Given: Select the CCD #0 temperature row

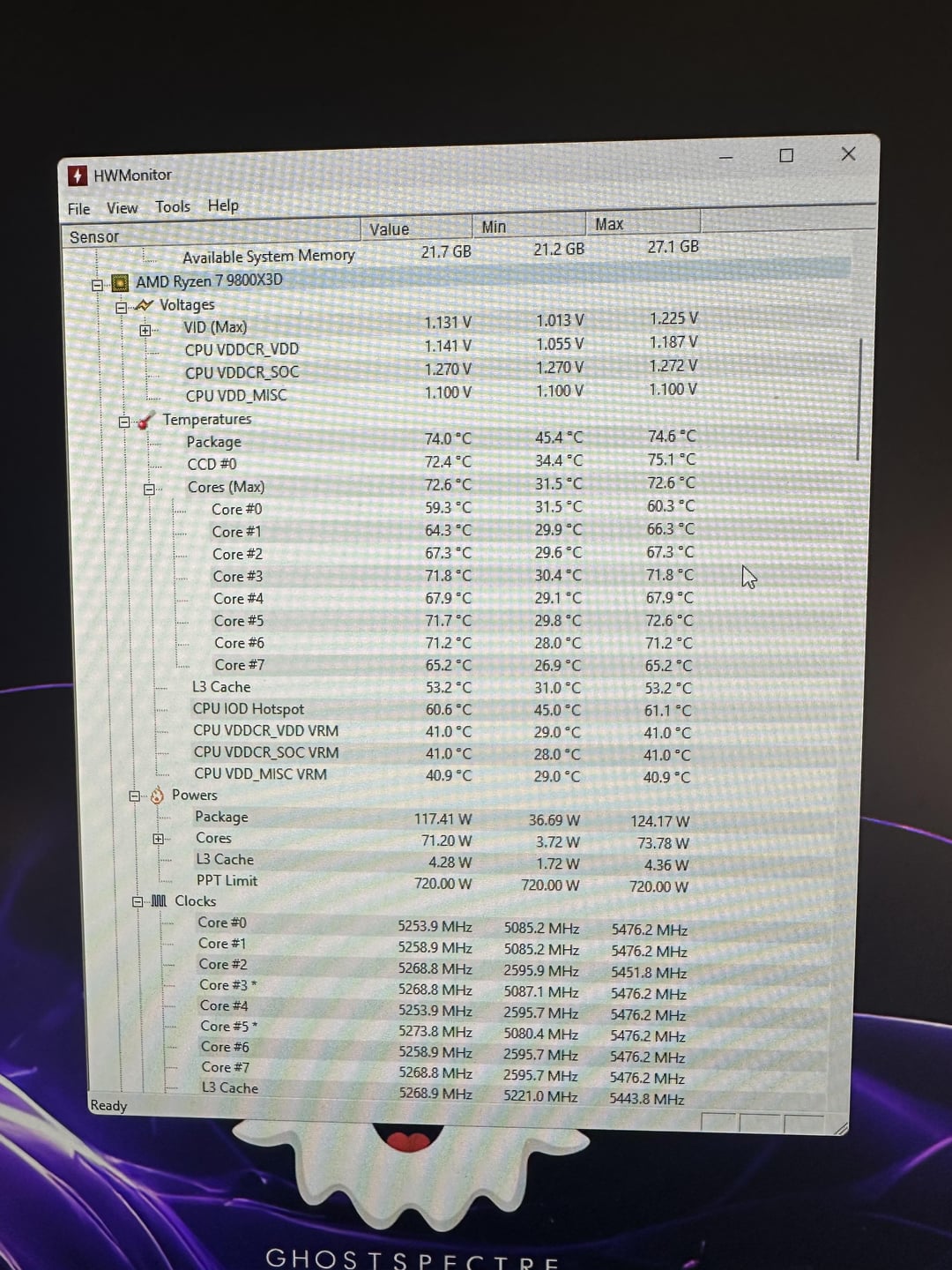Looking at the screenshot, I should coord(441,462).
